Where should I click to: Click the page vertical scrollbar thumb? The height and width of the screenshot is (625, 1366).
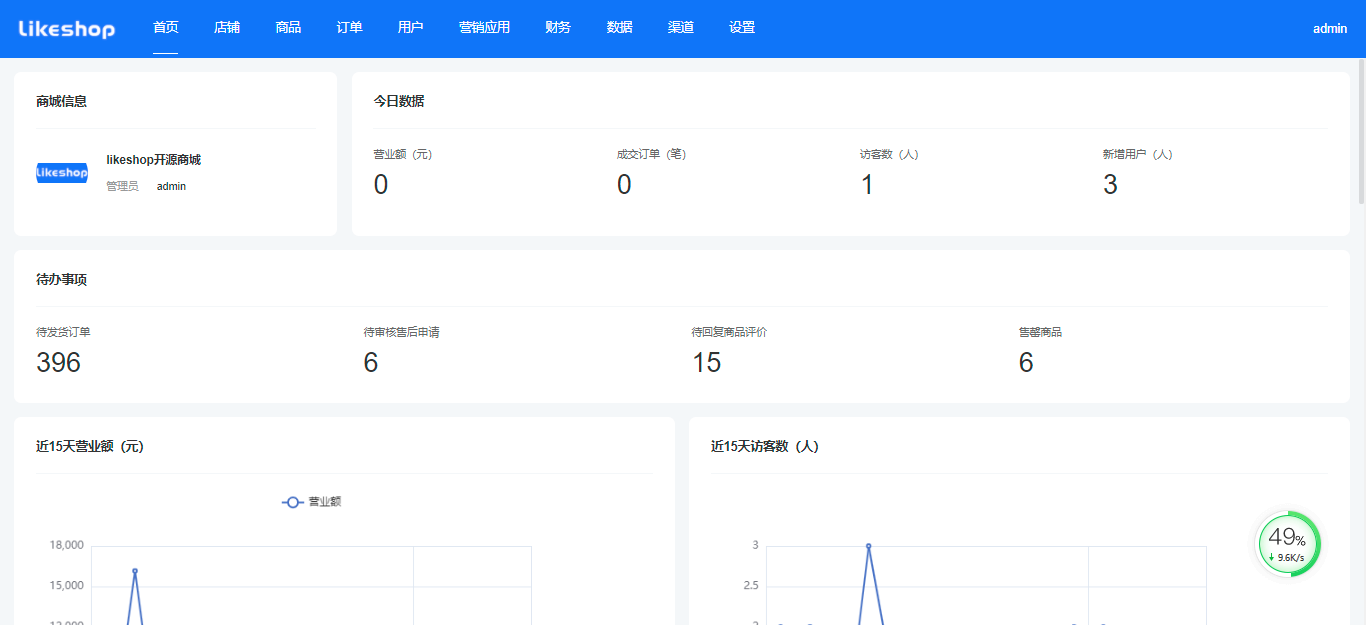1360,130
